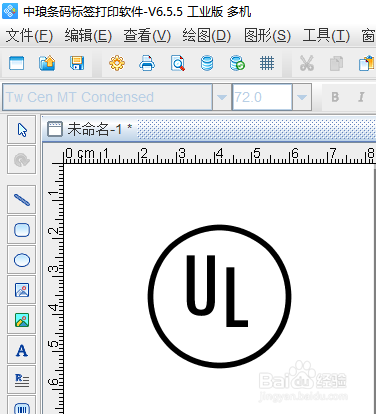Select the black circle outline shape

tap(219, 296)
